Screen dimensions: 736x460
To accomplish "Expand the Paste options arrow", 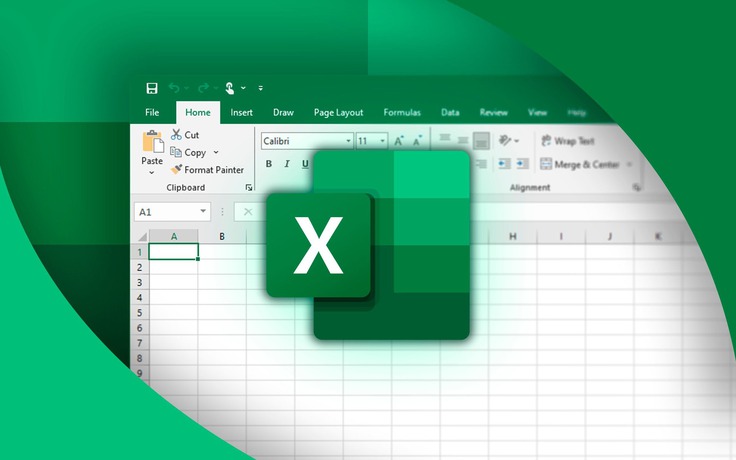I will 152,173.
